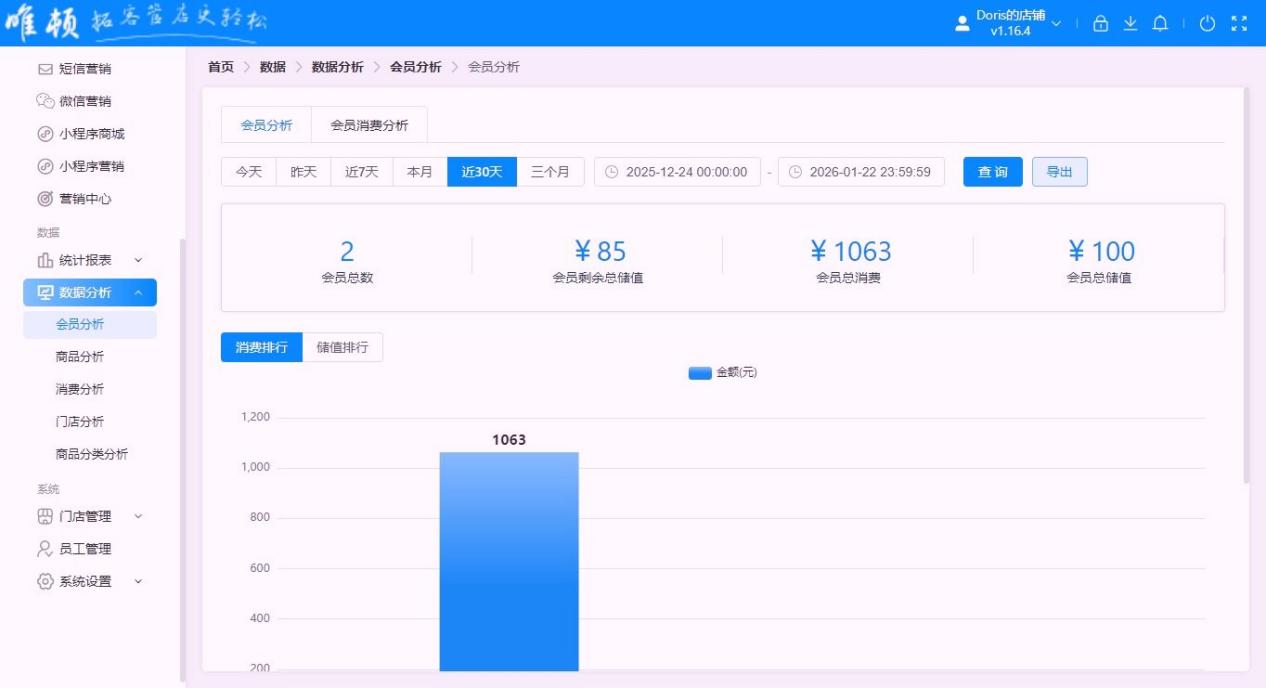
Task: Select the 近7天 date range option
Action: (x=362, y=172)
